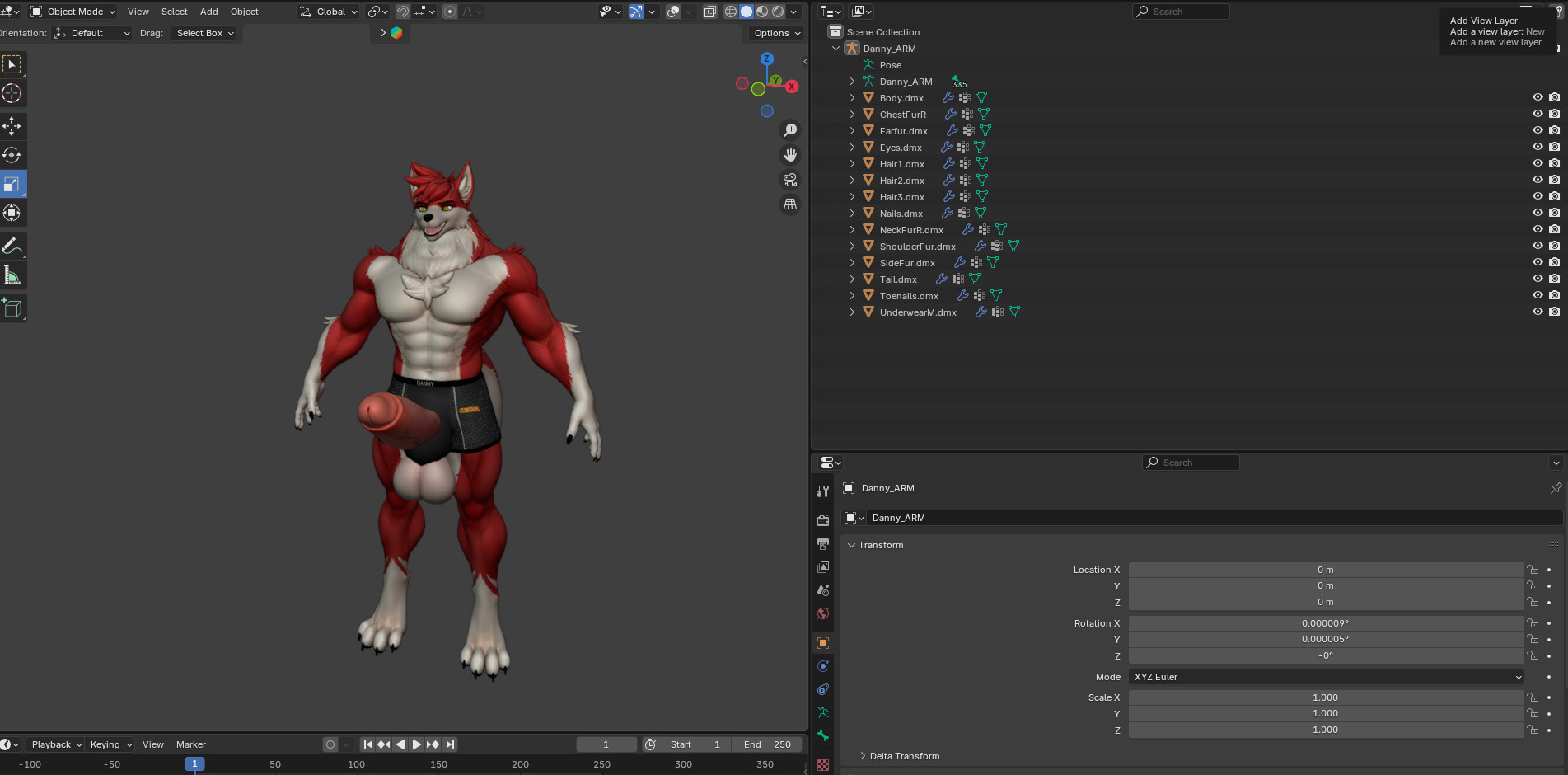The width and height of the screenshot is (1568, 775).
Task: Select the Move tool in the toolbar
Action: (x=12, y=126)
